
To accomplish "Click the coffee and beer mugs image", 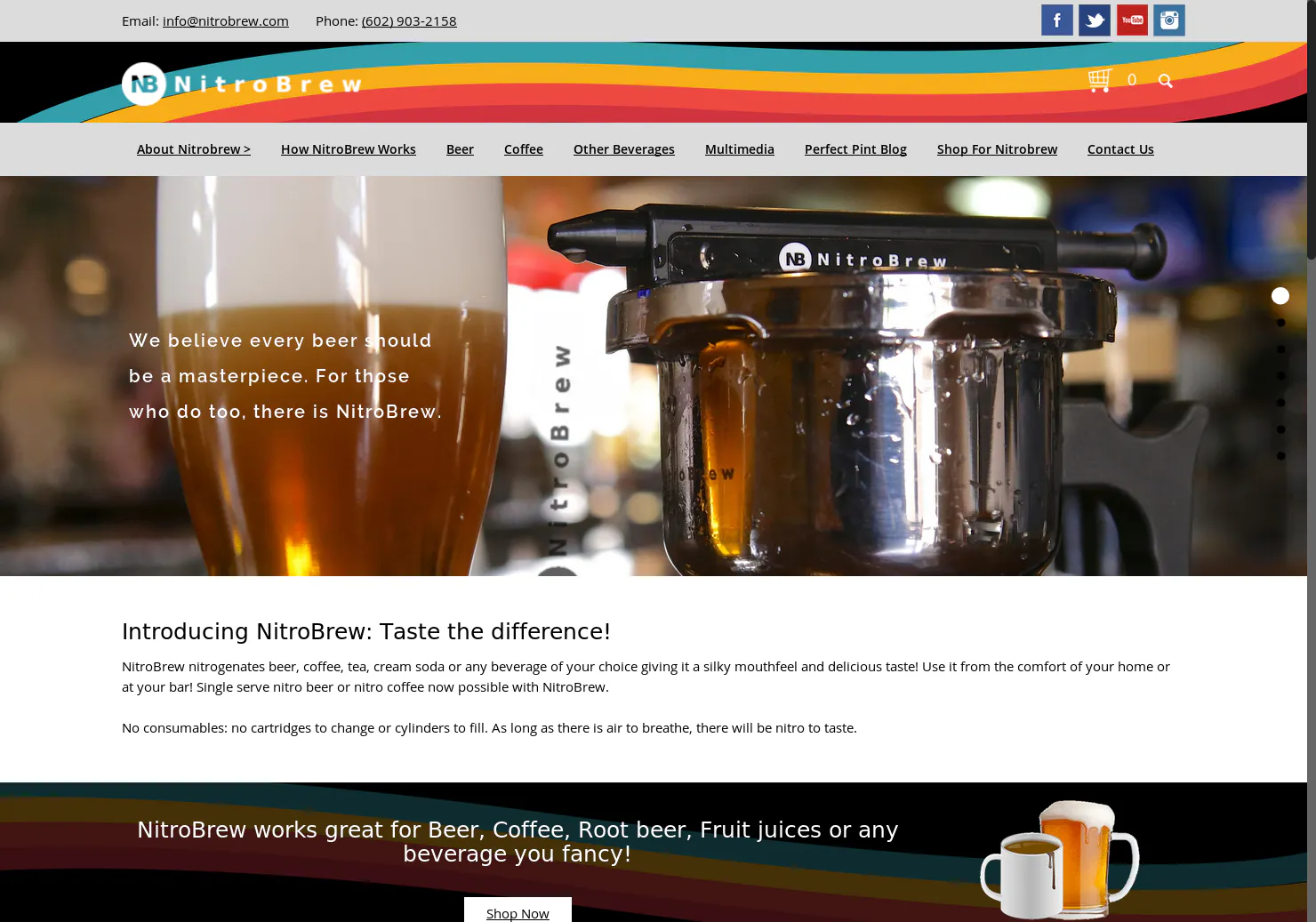I will coord(1060,859).
